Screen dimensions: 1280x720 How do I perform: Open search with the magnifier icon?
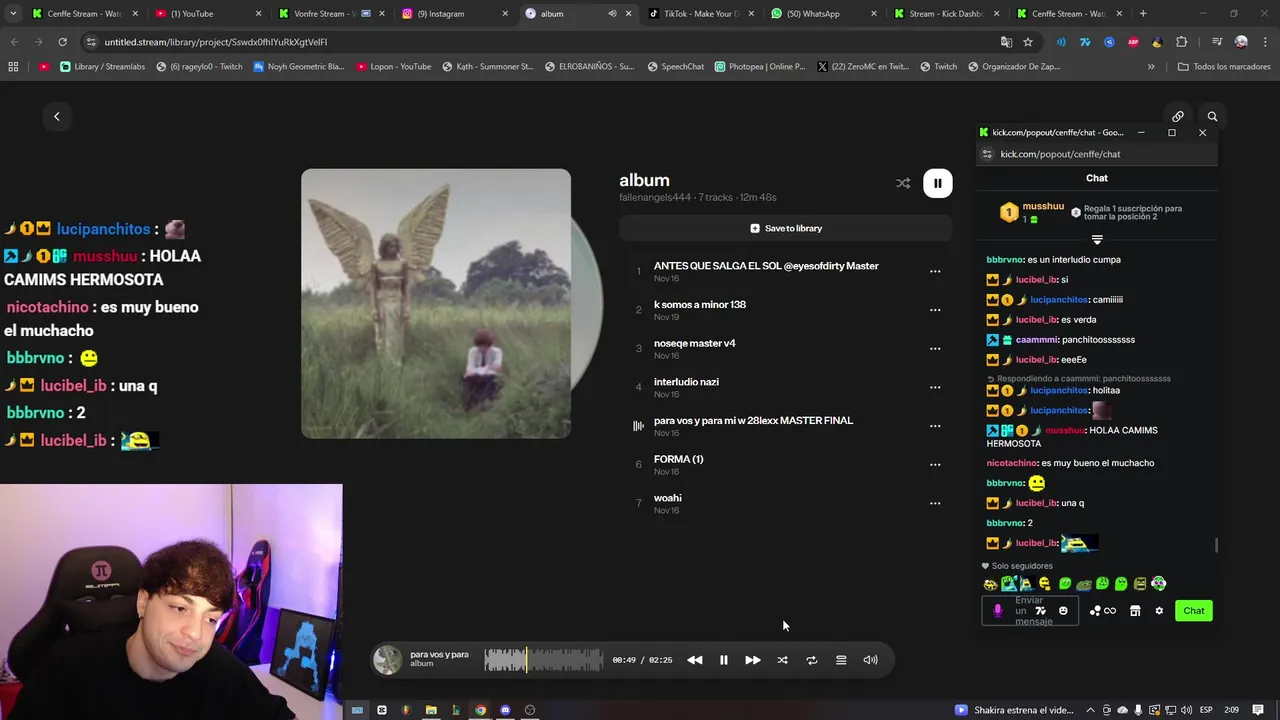[x=1212, y=116]
